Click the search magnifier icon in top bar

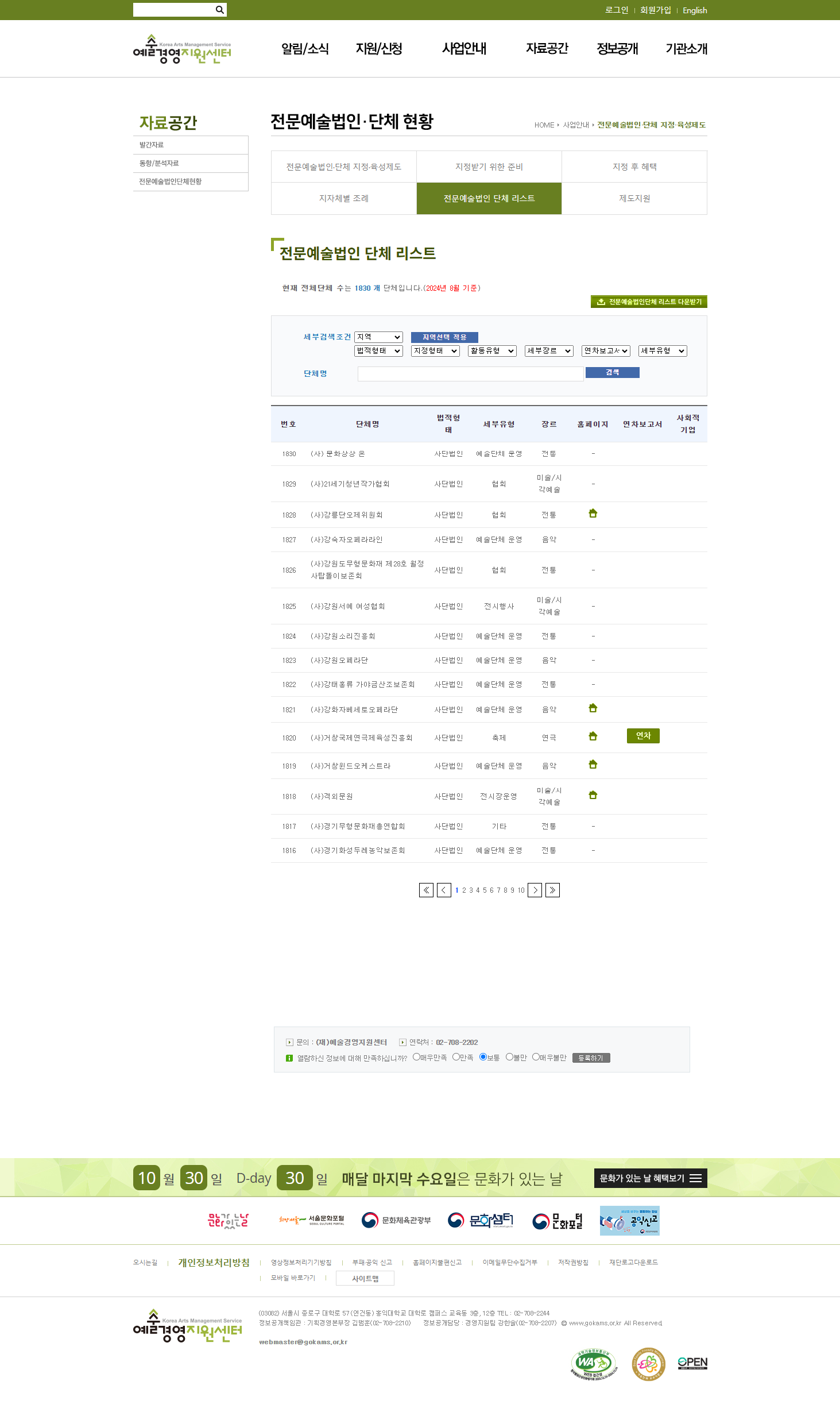[x=219, y=10]
